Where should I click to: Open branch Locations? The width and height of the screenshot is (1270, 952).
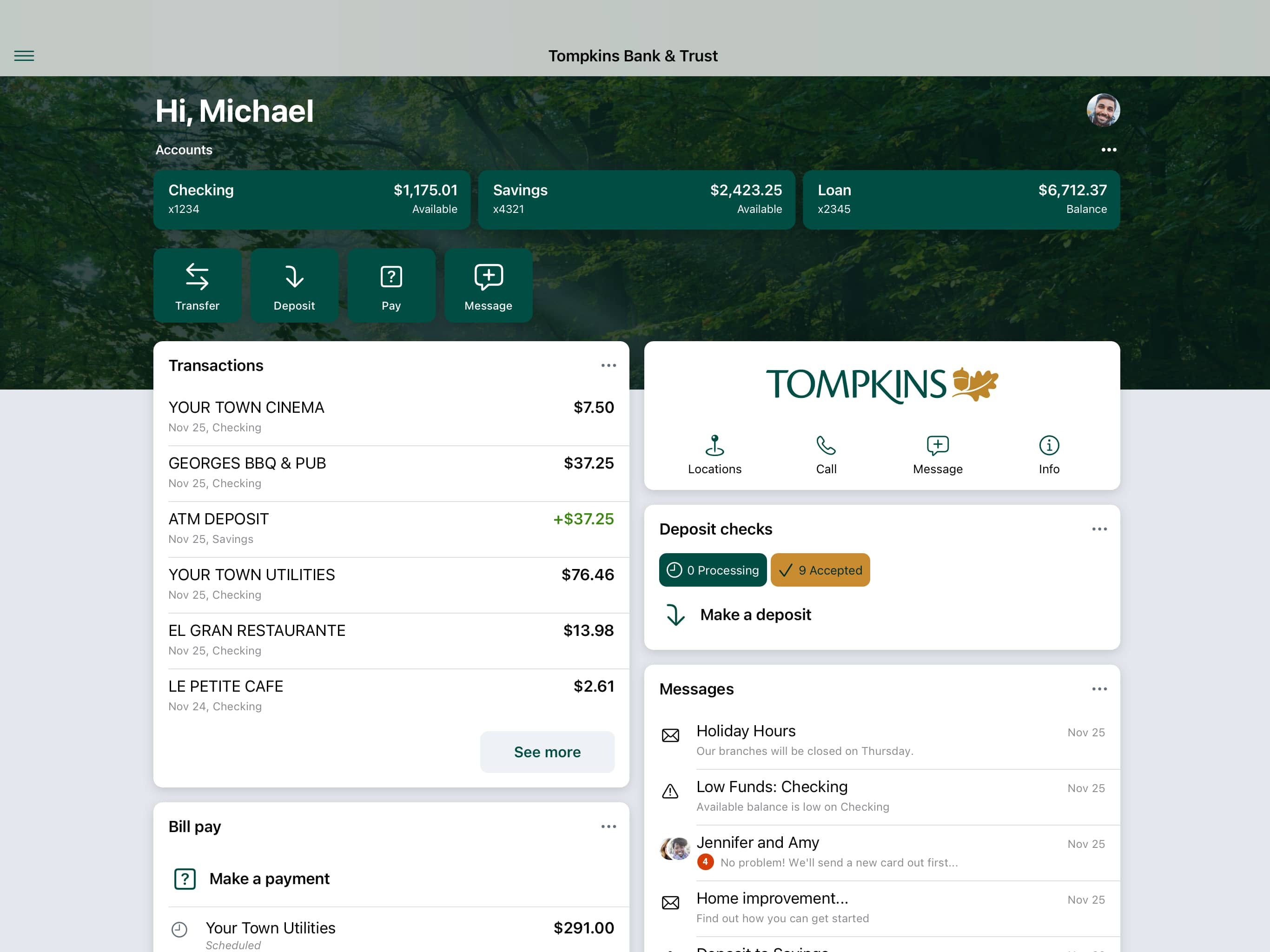[714, 455]
